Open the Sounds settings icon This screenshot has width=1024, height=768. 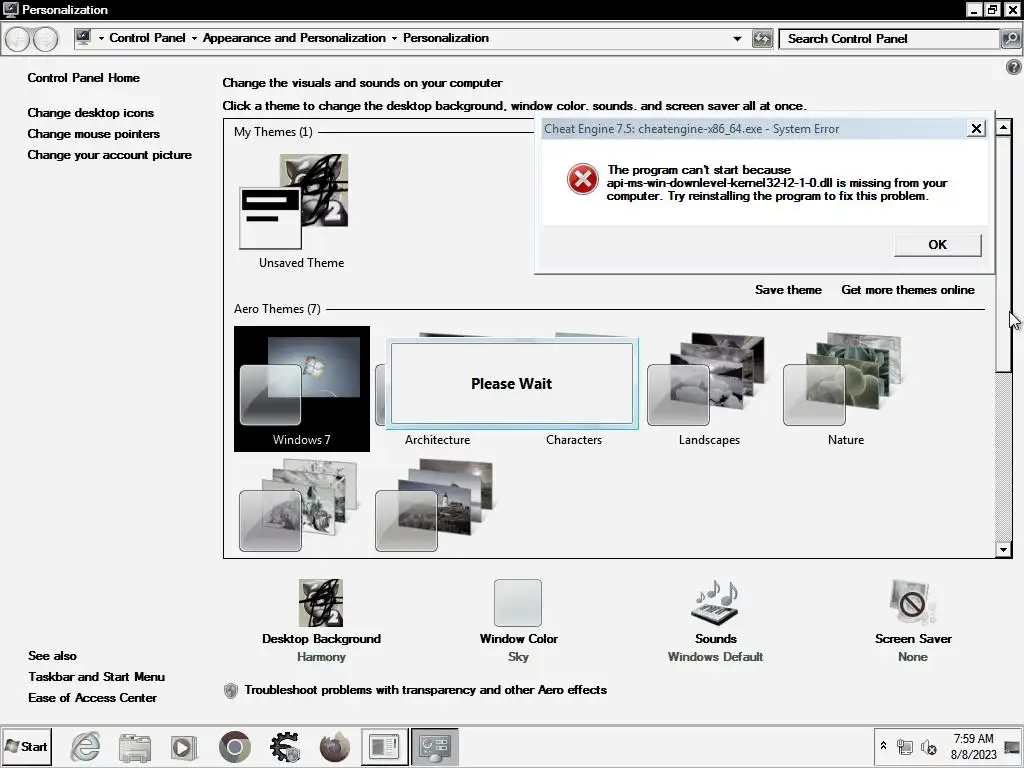coord(715,603)
